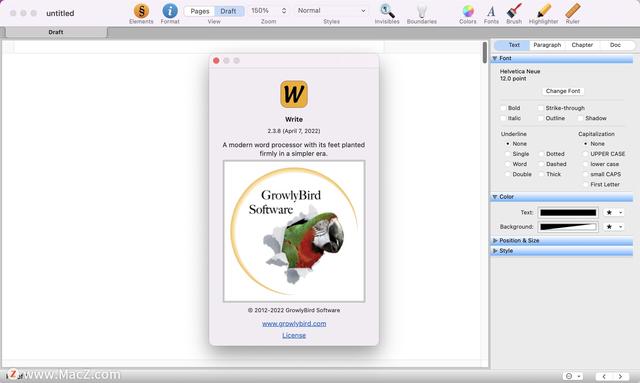Enable the Shadow checkbox
Viewport: 640px width, 383px height.
[580, 118]
